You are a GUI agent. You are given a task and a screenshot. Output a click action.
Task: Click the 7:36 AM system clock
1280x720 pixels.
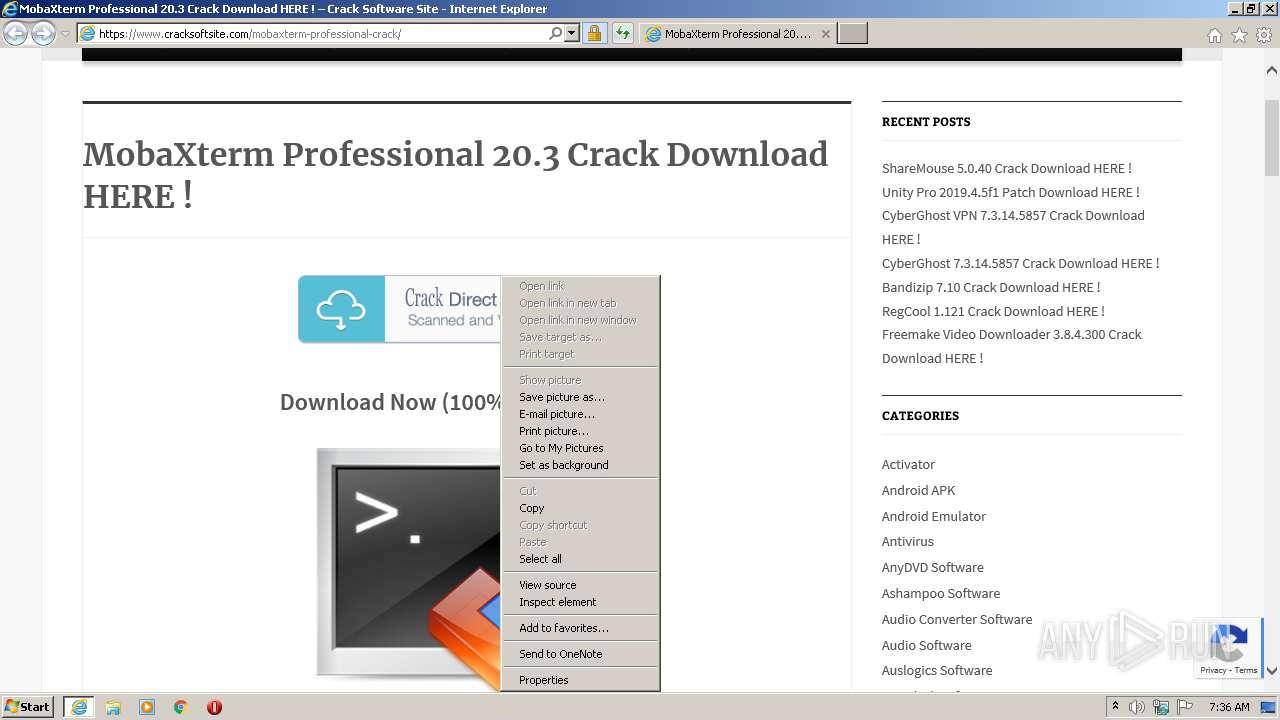pyautogui.click(x=1229, y=707)
